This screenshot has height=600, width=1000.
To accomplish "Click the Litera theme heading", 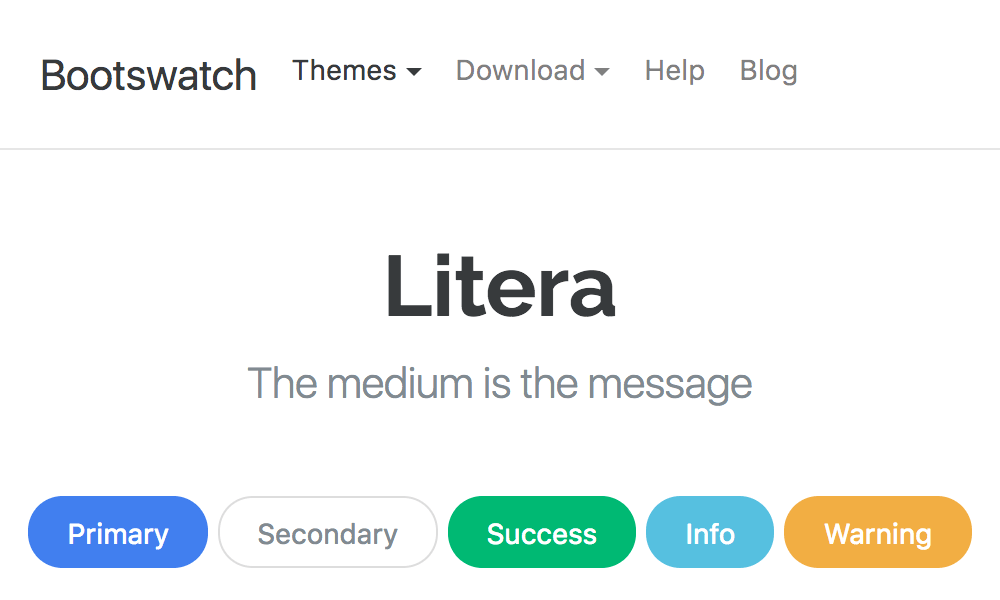I will pyautogui.click(x=501, y=287).
